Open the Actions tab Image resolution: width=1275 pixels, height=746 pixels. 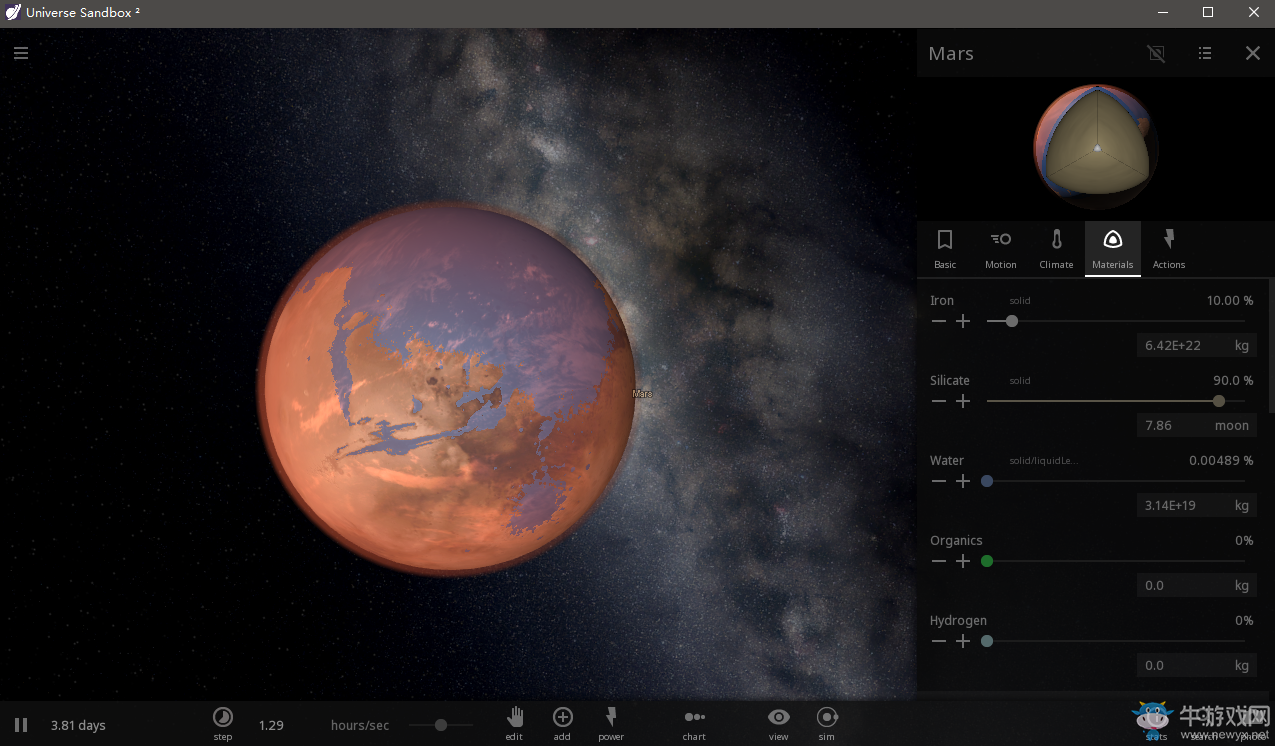[1169, 249]
